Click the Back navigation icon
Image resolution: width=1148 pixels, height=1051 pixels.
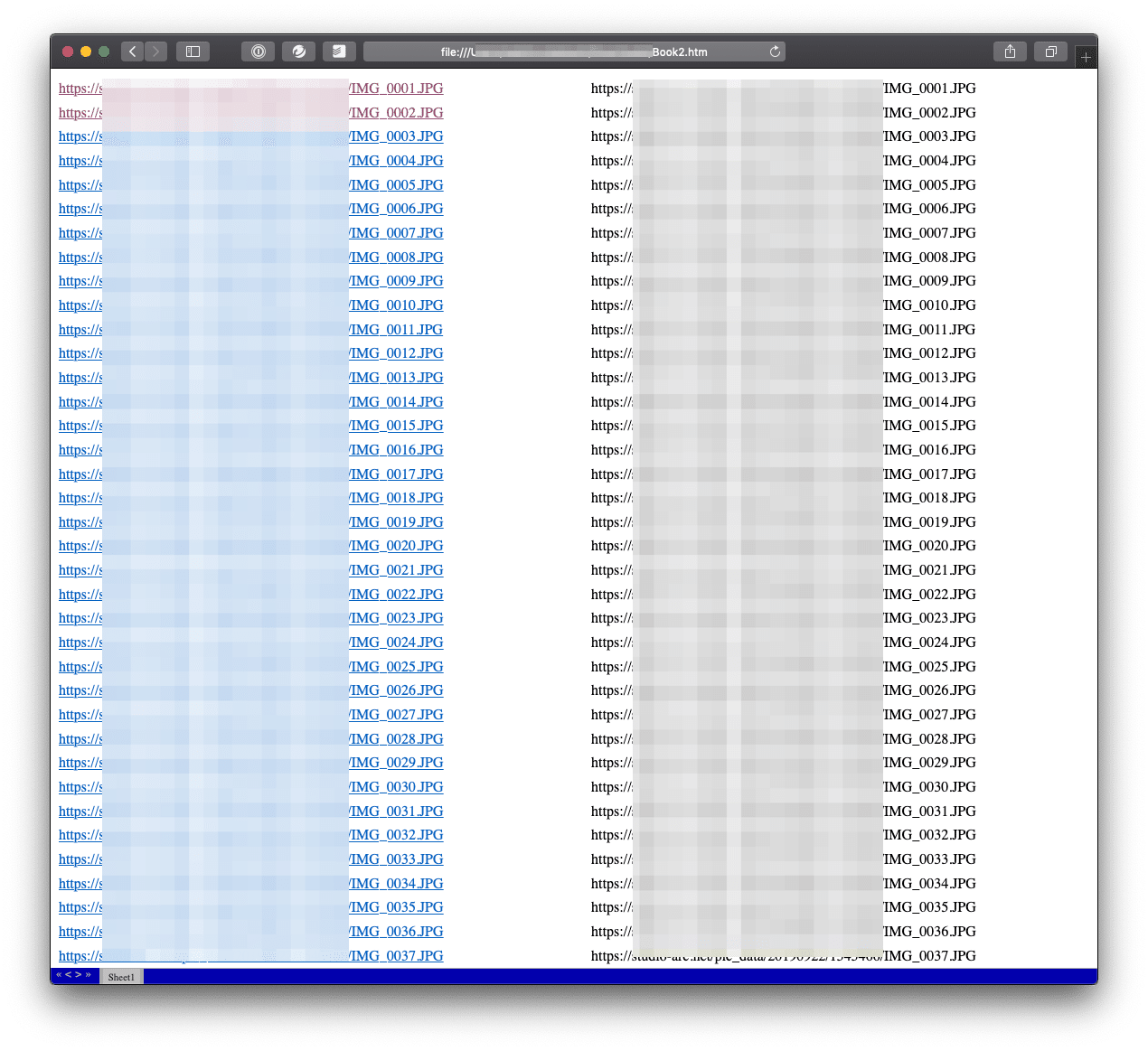(132, 52)
